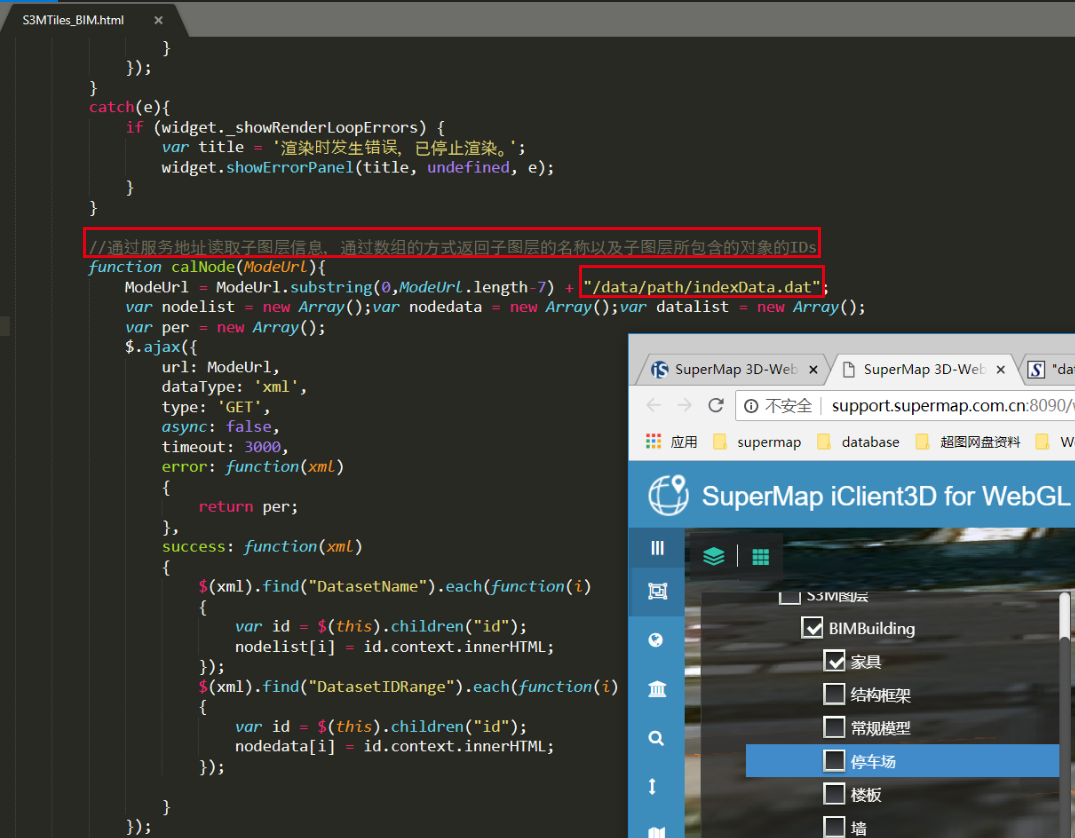Click the timeout value 3000
The height and width of the screenshot is (838, 1075).
[263, 447]
